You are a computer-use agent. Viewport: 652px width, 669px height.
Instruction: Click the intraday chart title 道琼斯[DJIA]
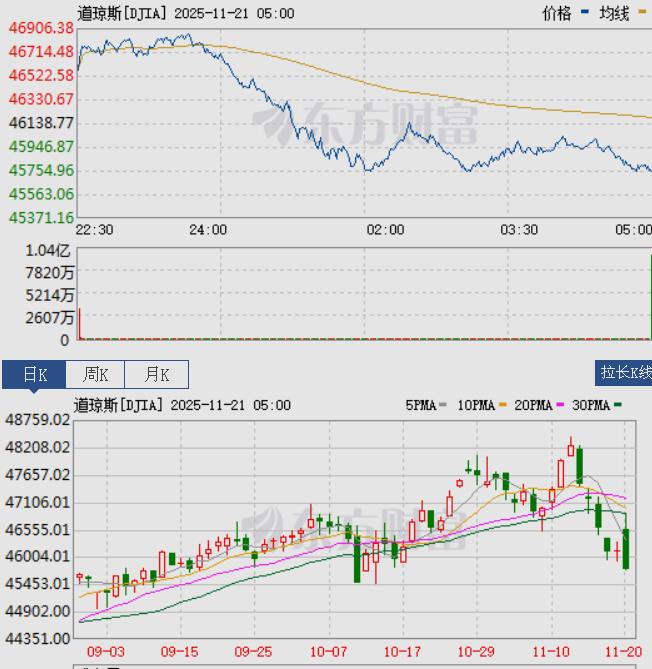[x=122, y=13]
